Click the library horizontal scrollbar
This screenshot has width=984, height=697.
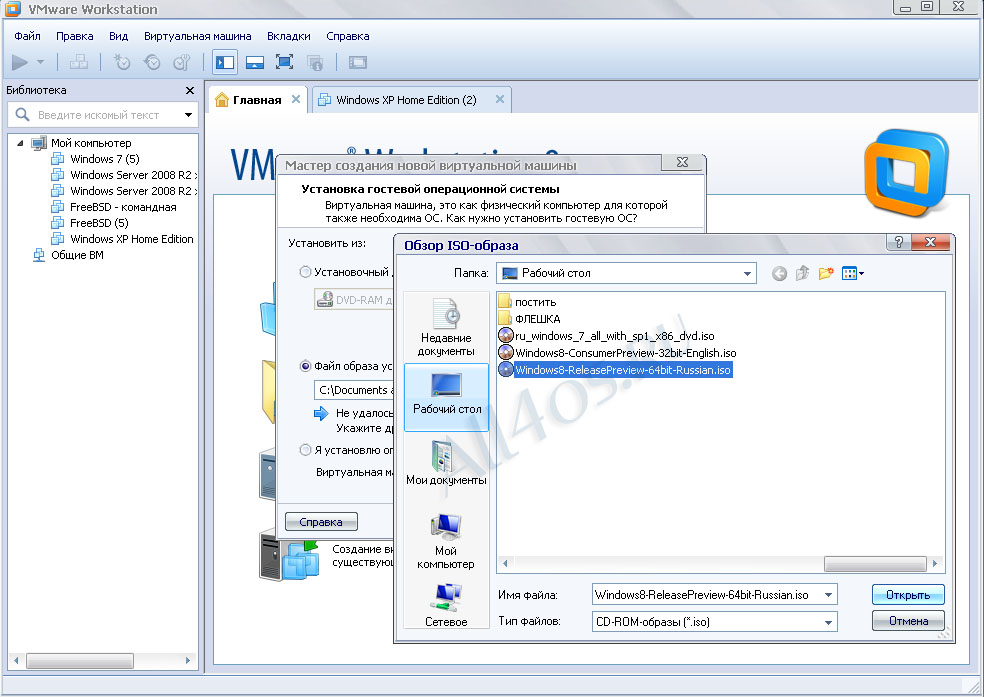[x=80, y=661]
